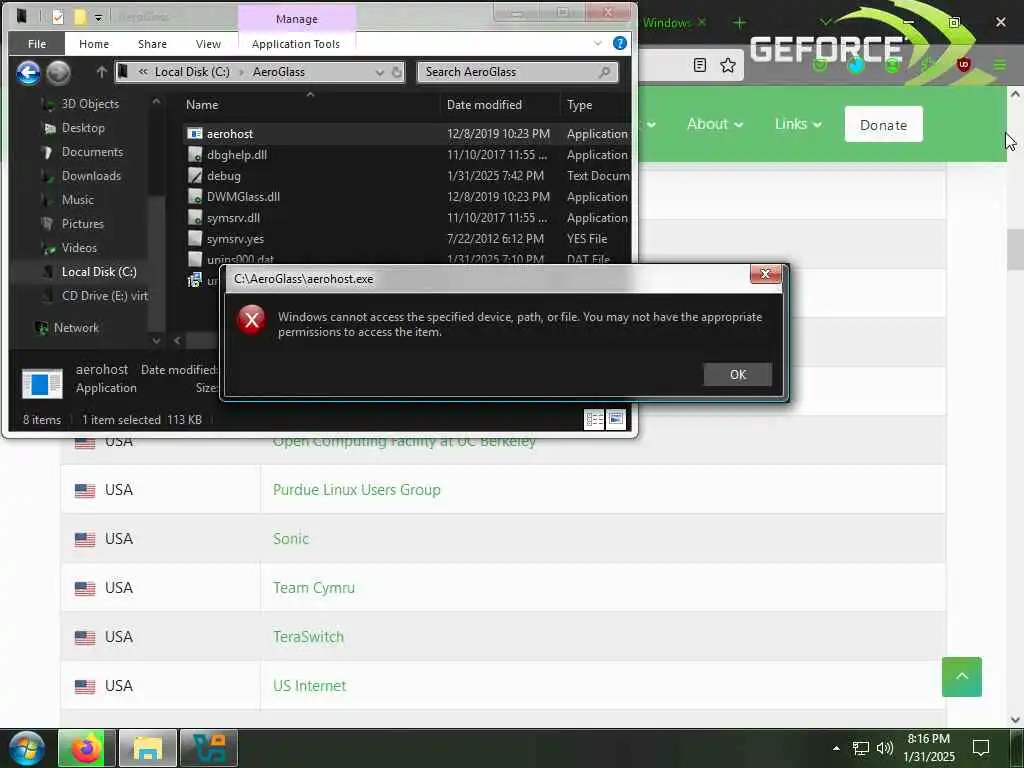Image resolution: width=1024 pixels, height=768 pixels.
Task: Switch to Application Tools tab
Action: point(296,44)
